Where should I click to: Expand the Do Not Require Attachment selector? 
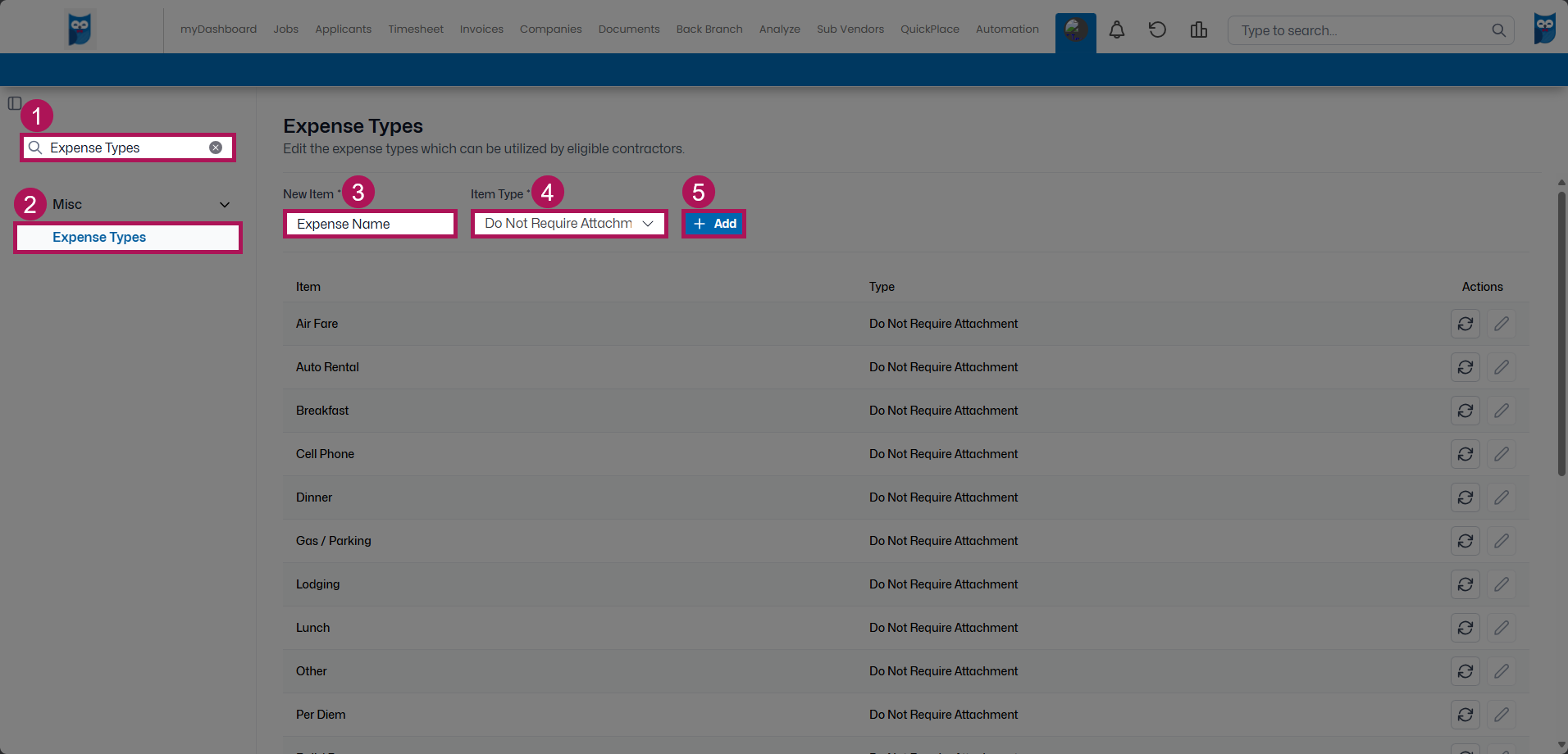point(647,223)
